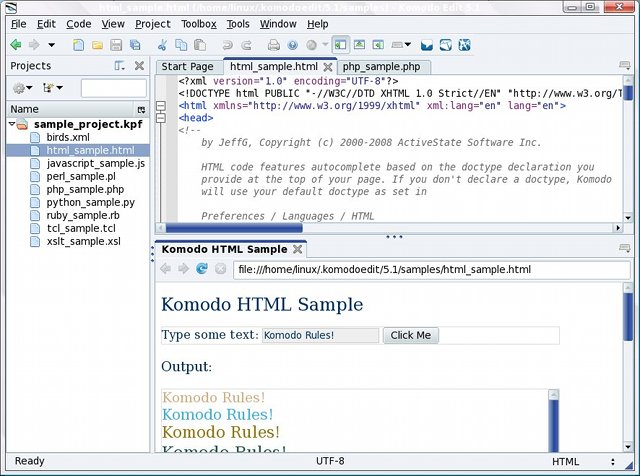Click the Name column header

(x=71, y=109)
